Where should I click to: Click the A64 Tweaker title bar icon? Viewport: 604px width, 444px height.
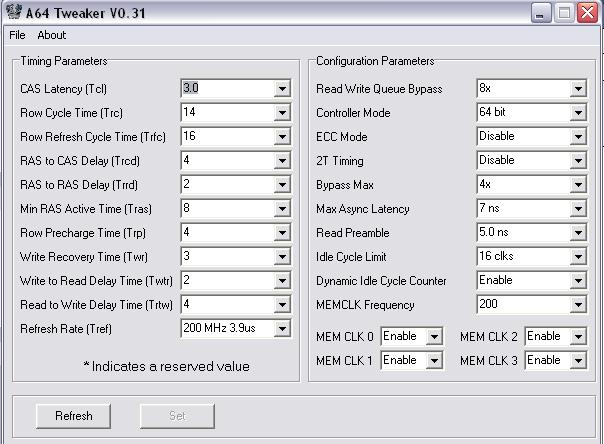point(13,13)
